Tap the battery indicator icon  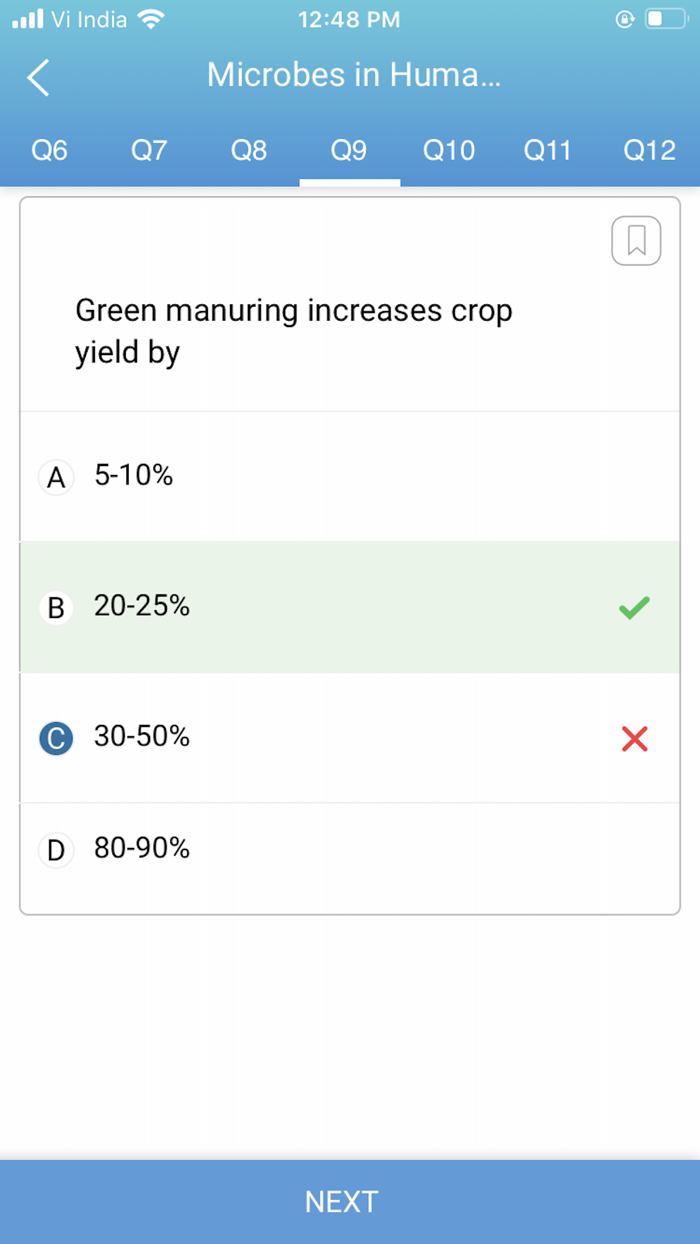pos(665,19)
